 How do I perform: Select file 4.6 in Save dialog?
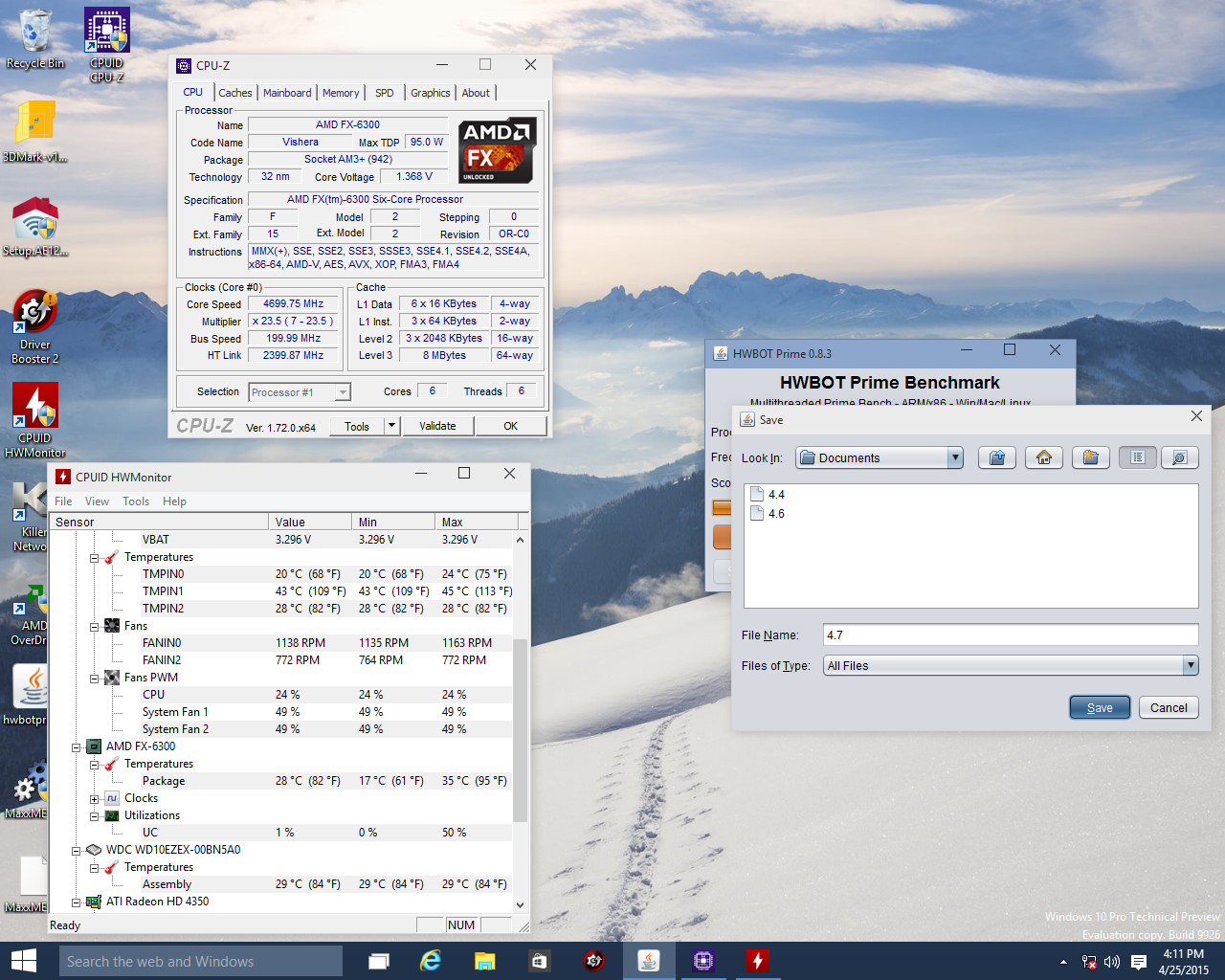pyautogui.click(x=776, y=514)
